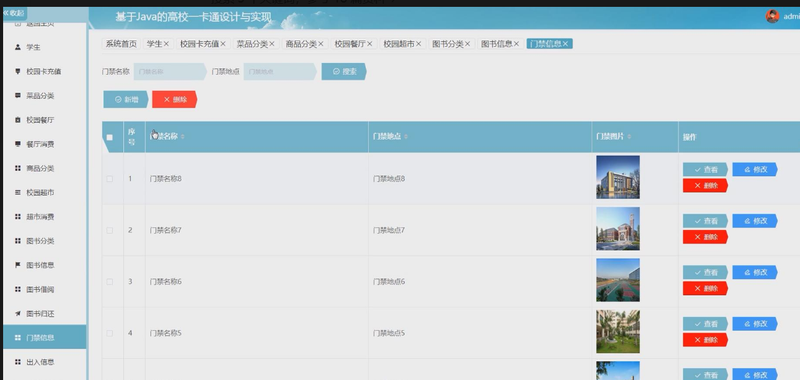The image size is (800, 380).
Task: Click the admin avatar in the header
Action: point(772,16)
